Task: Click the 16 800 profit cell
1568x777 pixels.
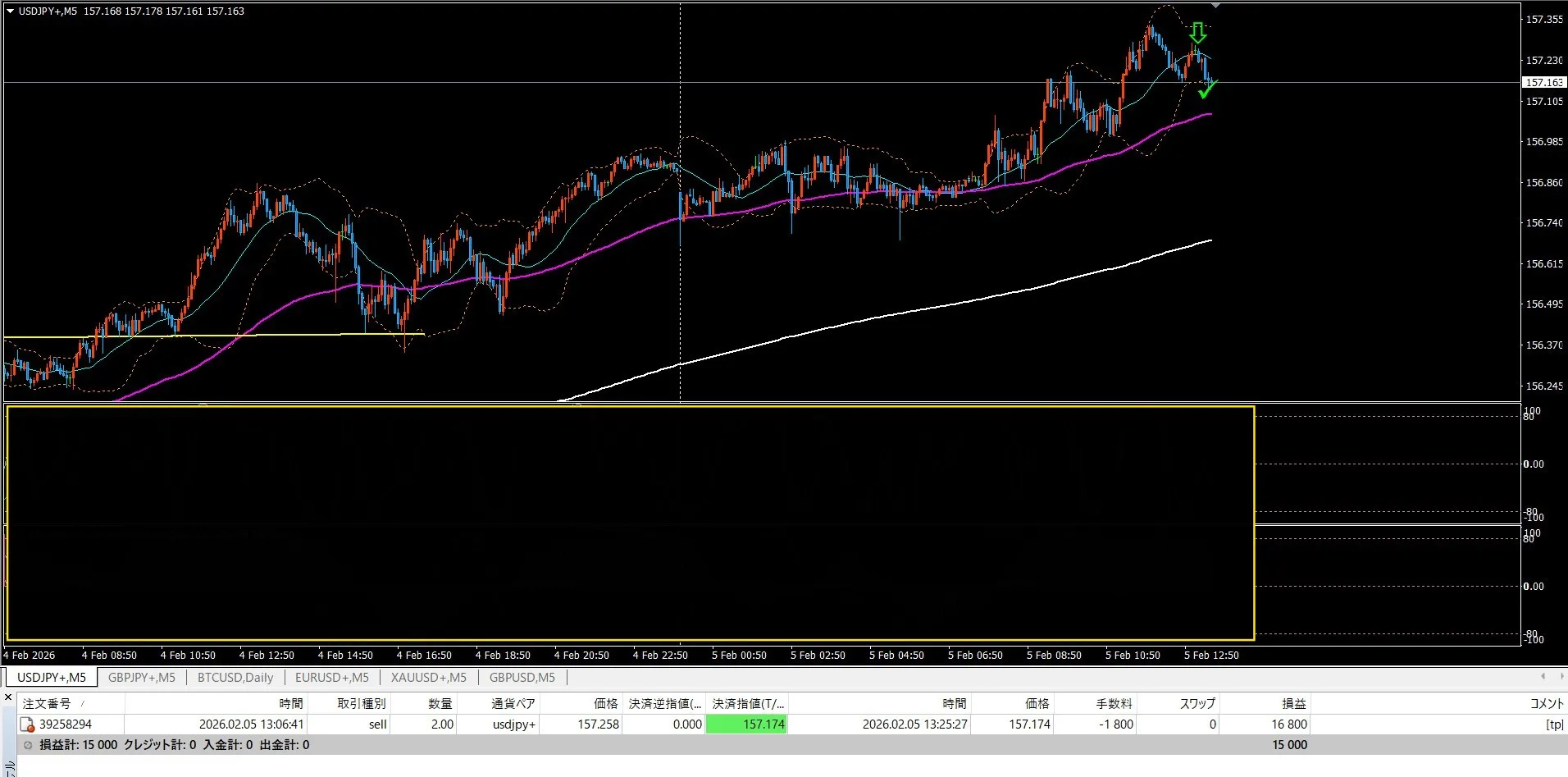Action: click(1289, 724)
